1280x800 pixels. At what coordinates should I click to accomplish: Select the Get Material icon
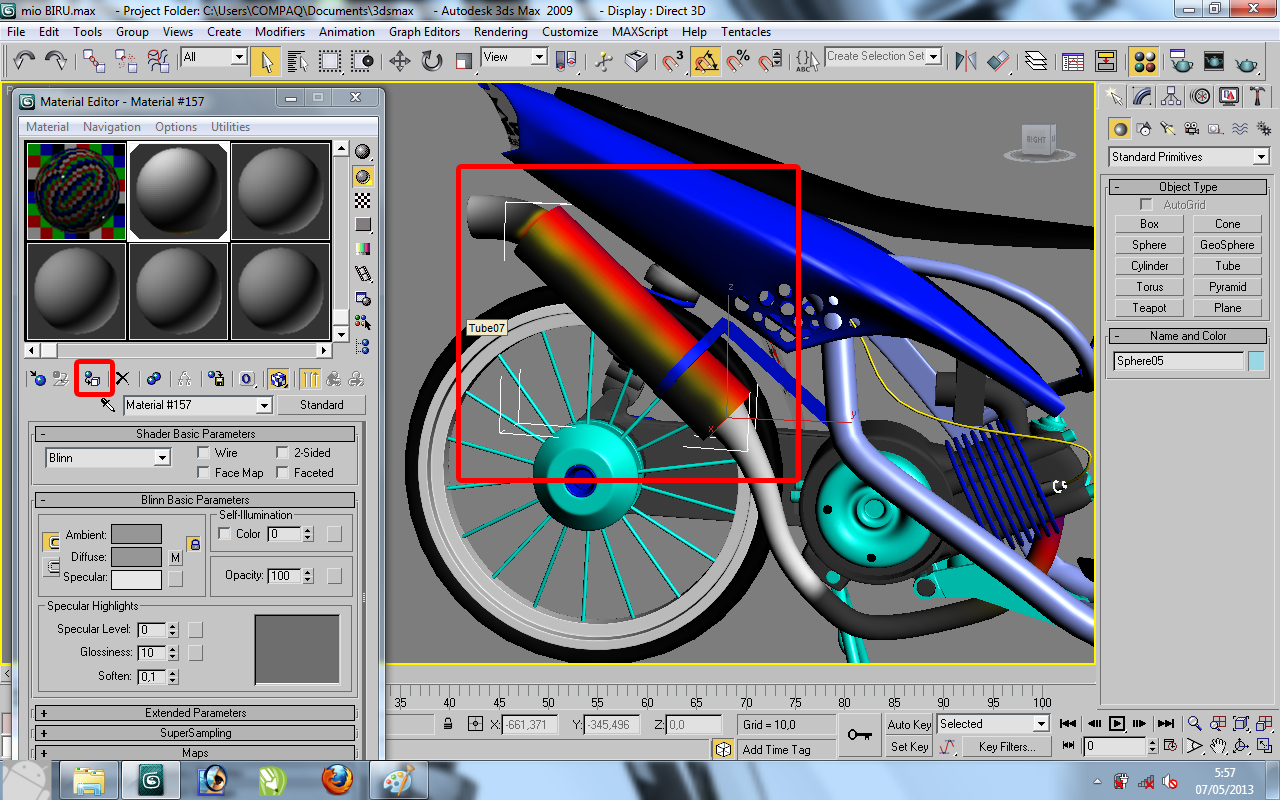click(37, 379)
